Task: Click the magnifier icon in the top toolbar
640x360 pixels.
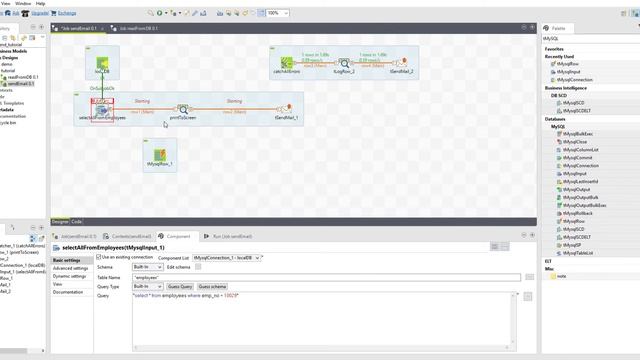Action: (x=151, y=13)
